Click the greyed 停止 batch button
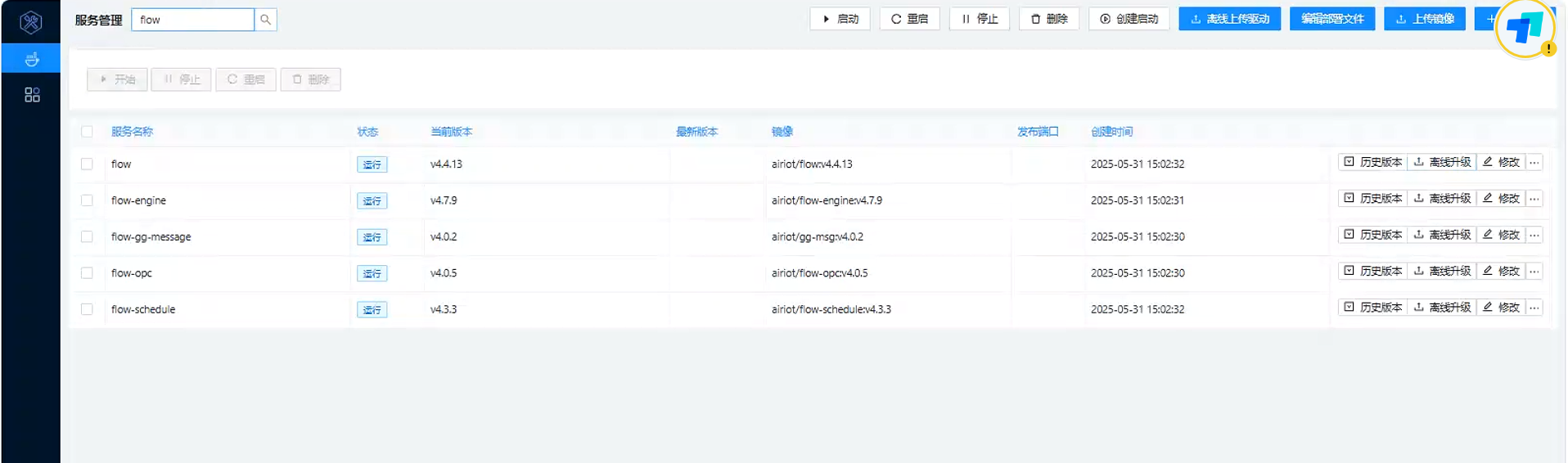 [x=181, y=79]
